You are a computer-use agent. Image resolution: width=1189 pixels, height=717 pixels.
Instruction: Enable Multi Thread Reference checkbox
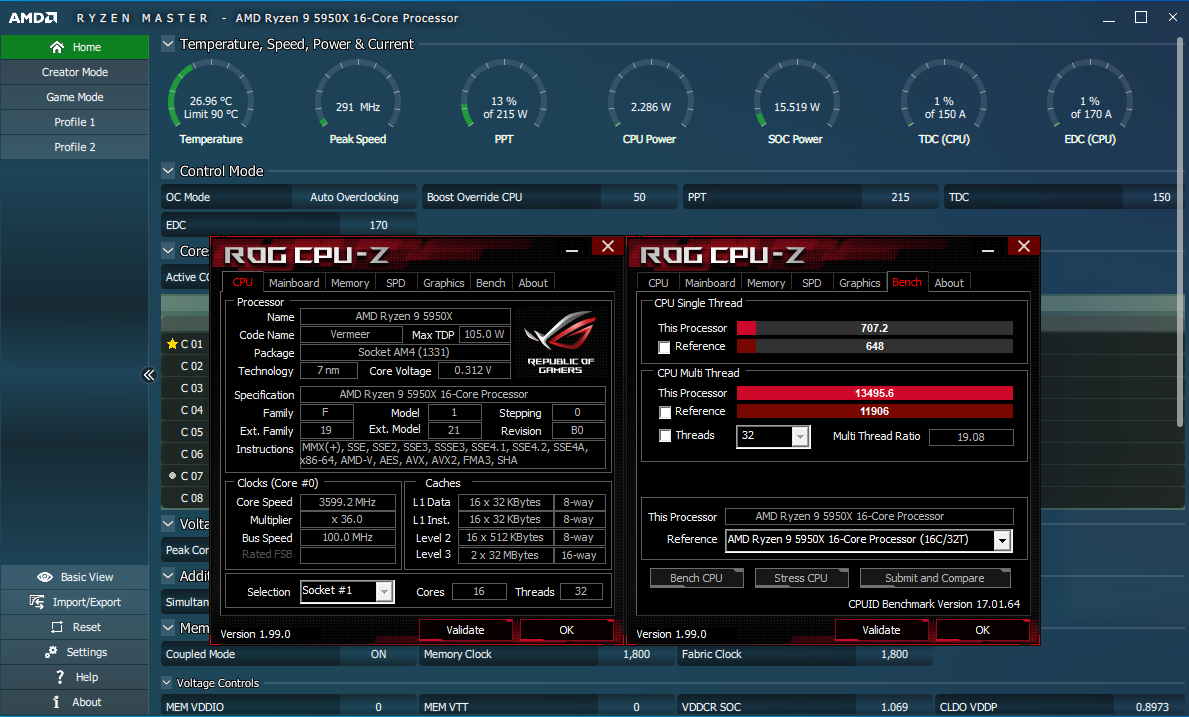(665, 412)
